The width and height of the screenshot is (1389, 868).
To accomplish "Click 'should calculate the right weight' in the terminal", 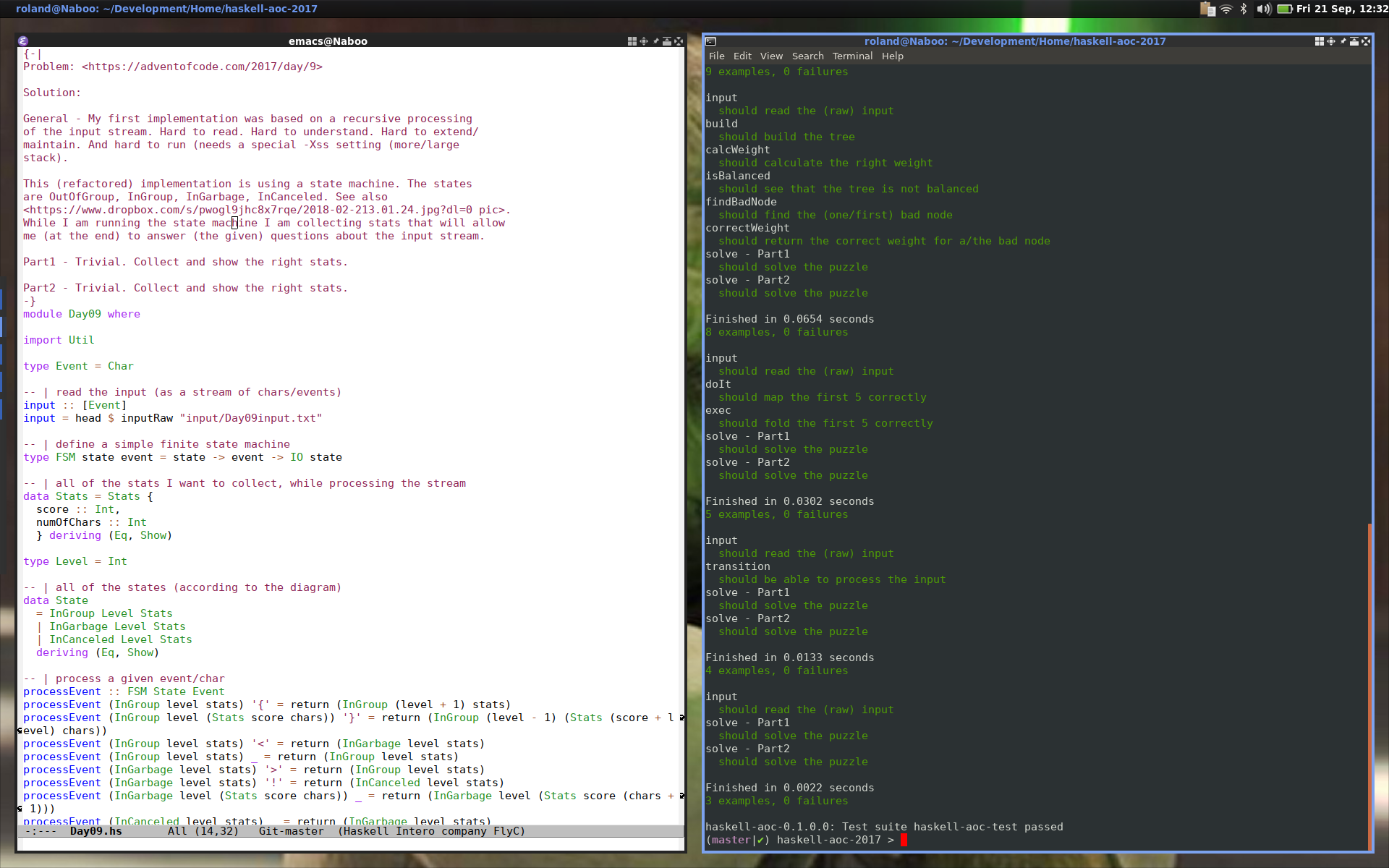I will [x=825, y=163].
